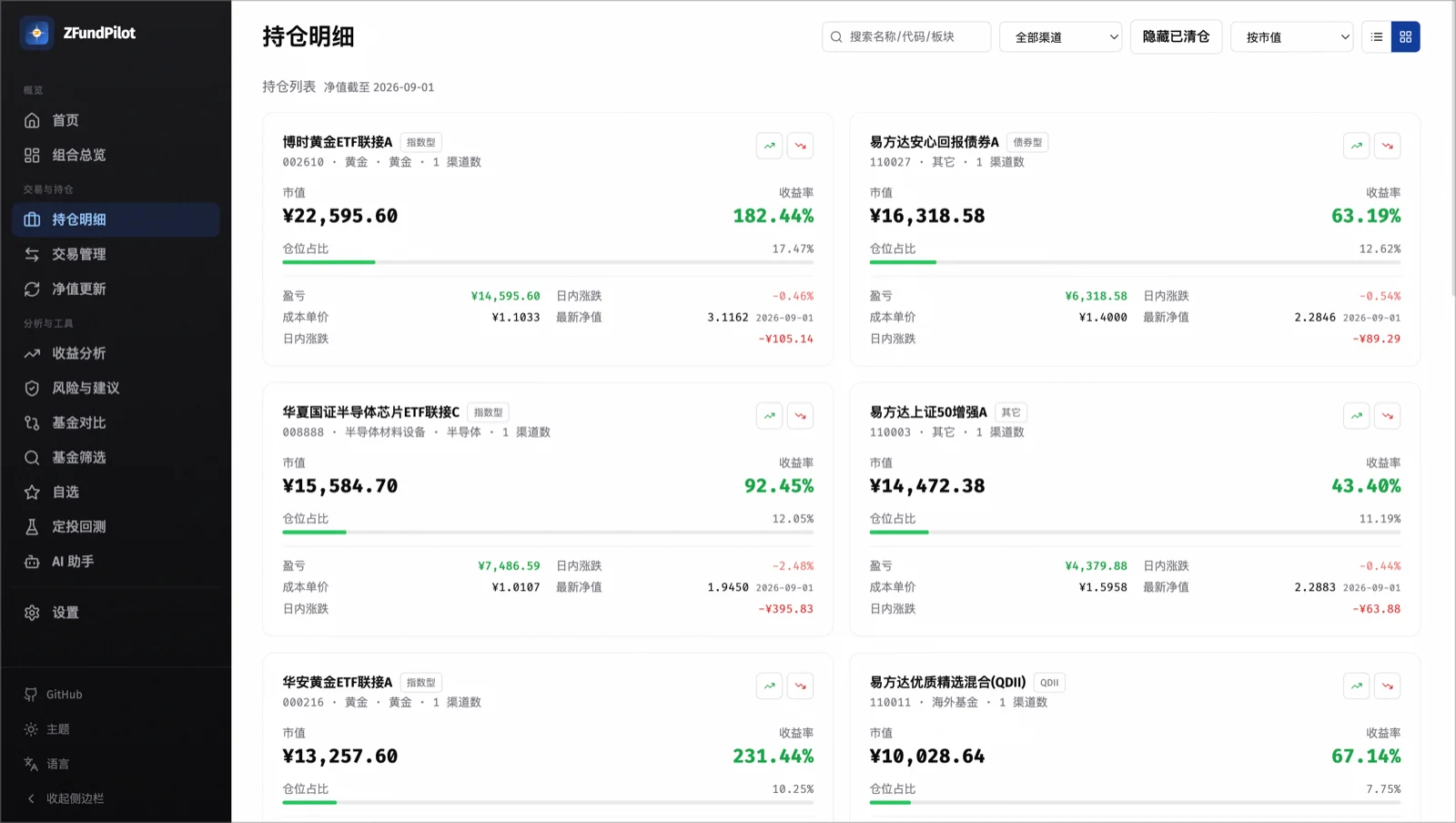Click 易方达上证50增强A position progress bar
This screenshot has height=823, width=1456.
pyautogui.click(x=1135, y=533)
